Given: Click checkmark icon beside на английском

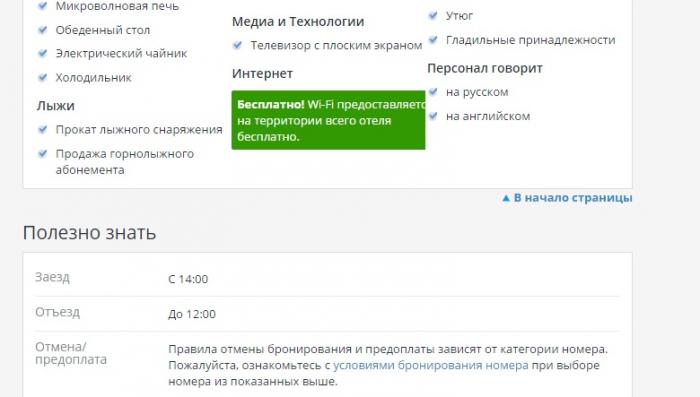Looking at the screenshot, I should point(433,116).
